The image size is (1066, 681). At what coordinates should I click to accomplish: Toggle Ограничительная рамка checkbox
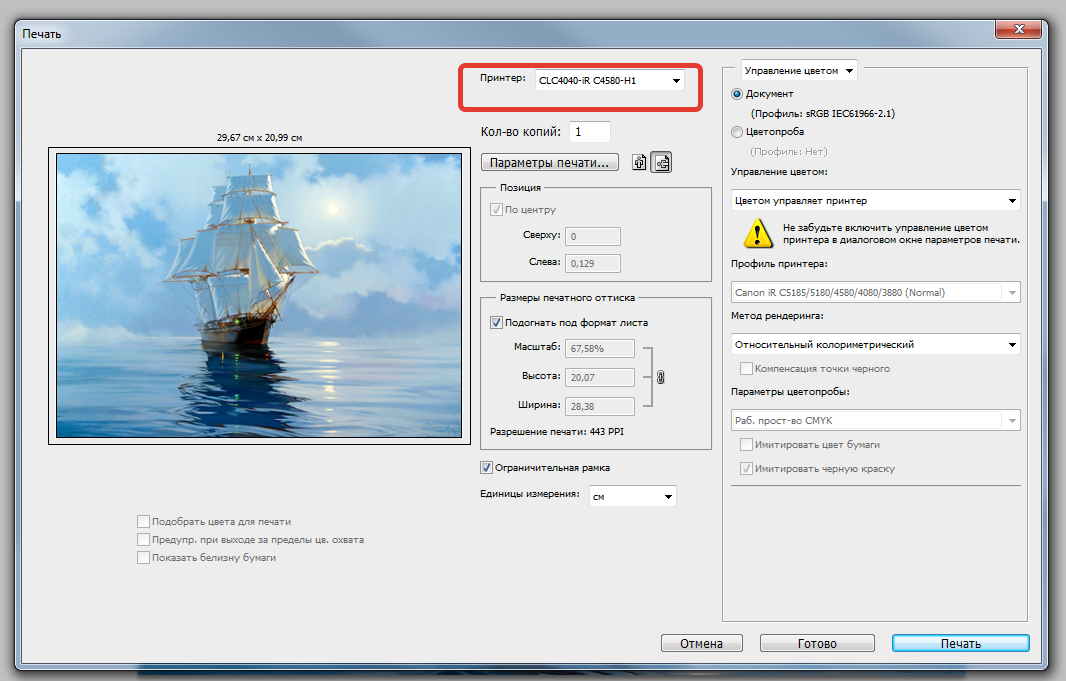click(x=486, y=468)
